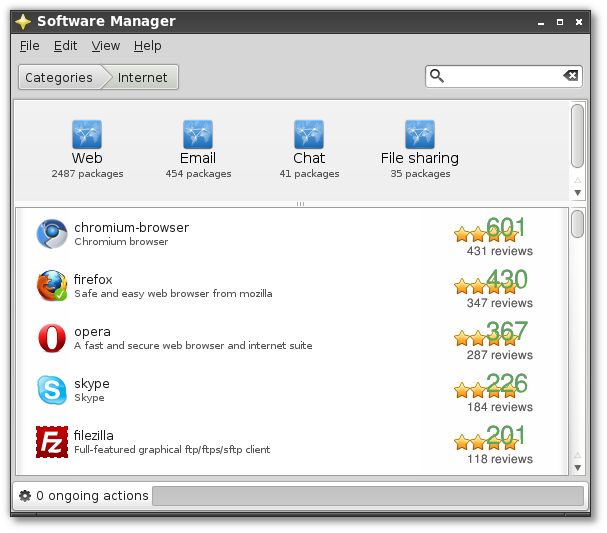Viewport: 607px width, 533px height.
Task: Open the Chat category icon
Action: 309,134
